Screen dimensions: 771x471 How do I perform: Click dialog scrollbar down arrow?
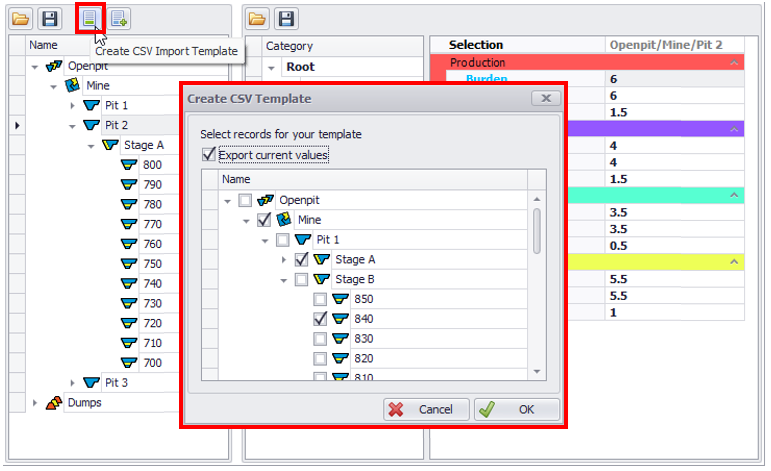[536, 372]
